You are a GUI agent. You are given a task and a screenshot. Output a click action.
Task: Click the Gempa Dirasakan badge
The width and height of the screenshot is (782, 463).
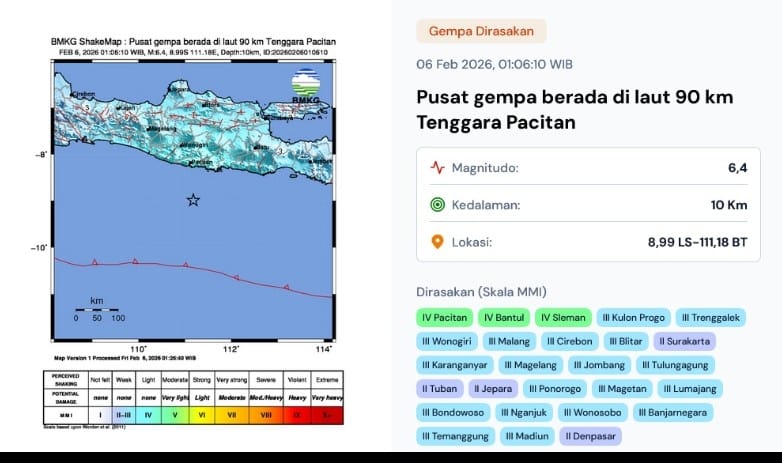tap(481, 31)
